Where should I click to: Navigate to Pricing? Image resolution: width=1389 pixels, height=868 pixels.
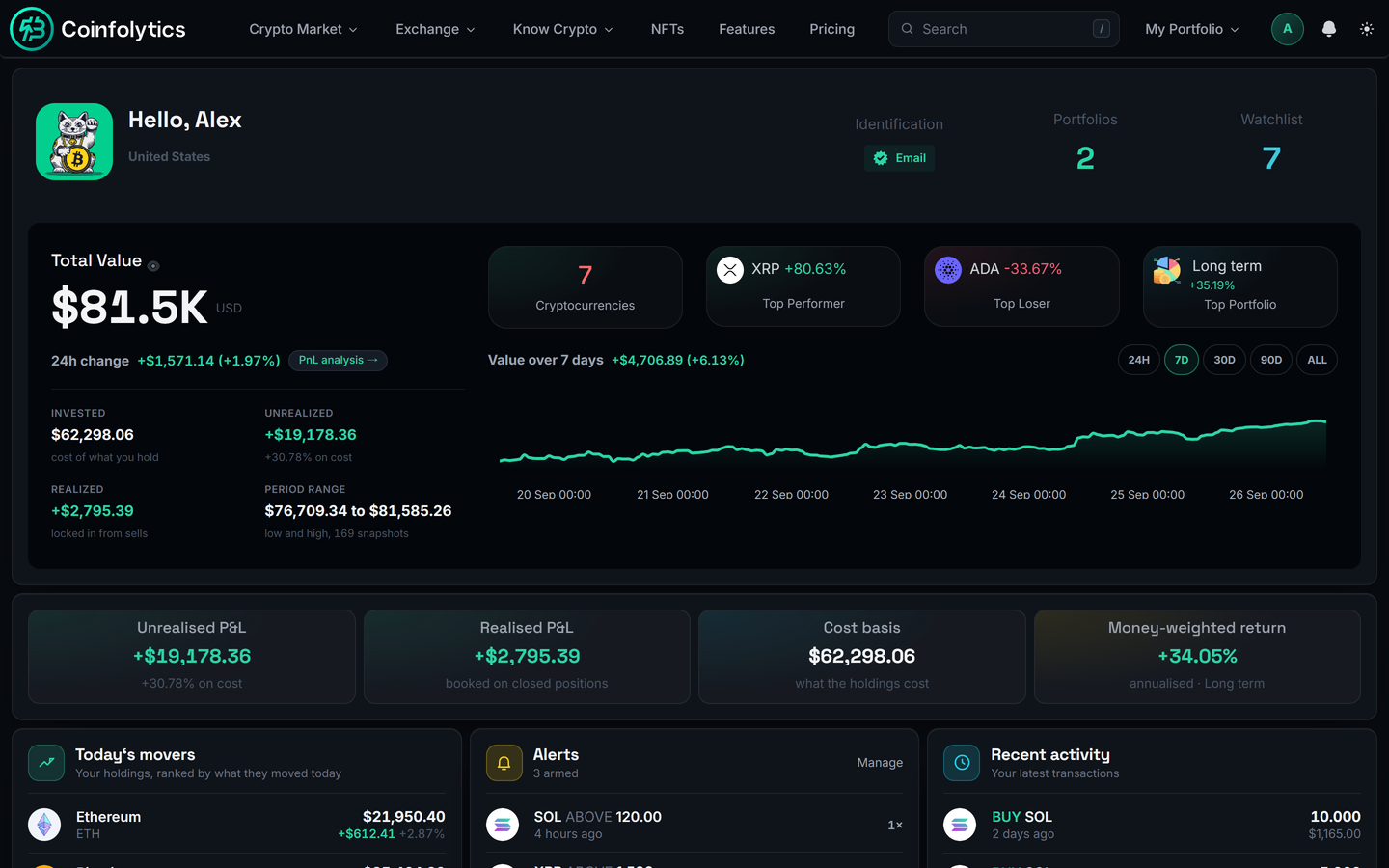(832, 29)
